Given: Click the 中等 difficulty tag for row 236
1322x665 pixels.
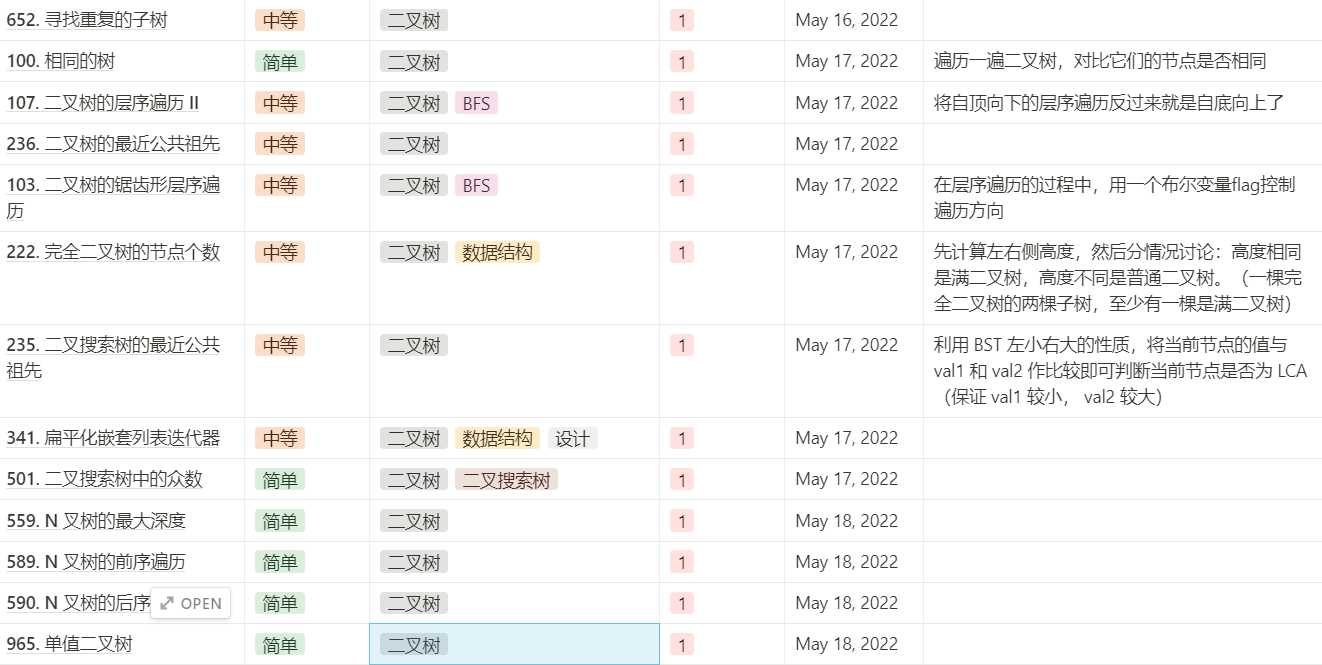Looking at the screenshot, I should (x=279, y=144).
